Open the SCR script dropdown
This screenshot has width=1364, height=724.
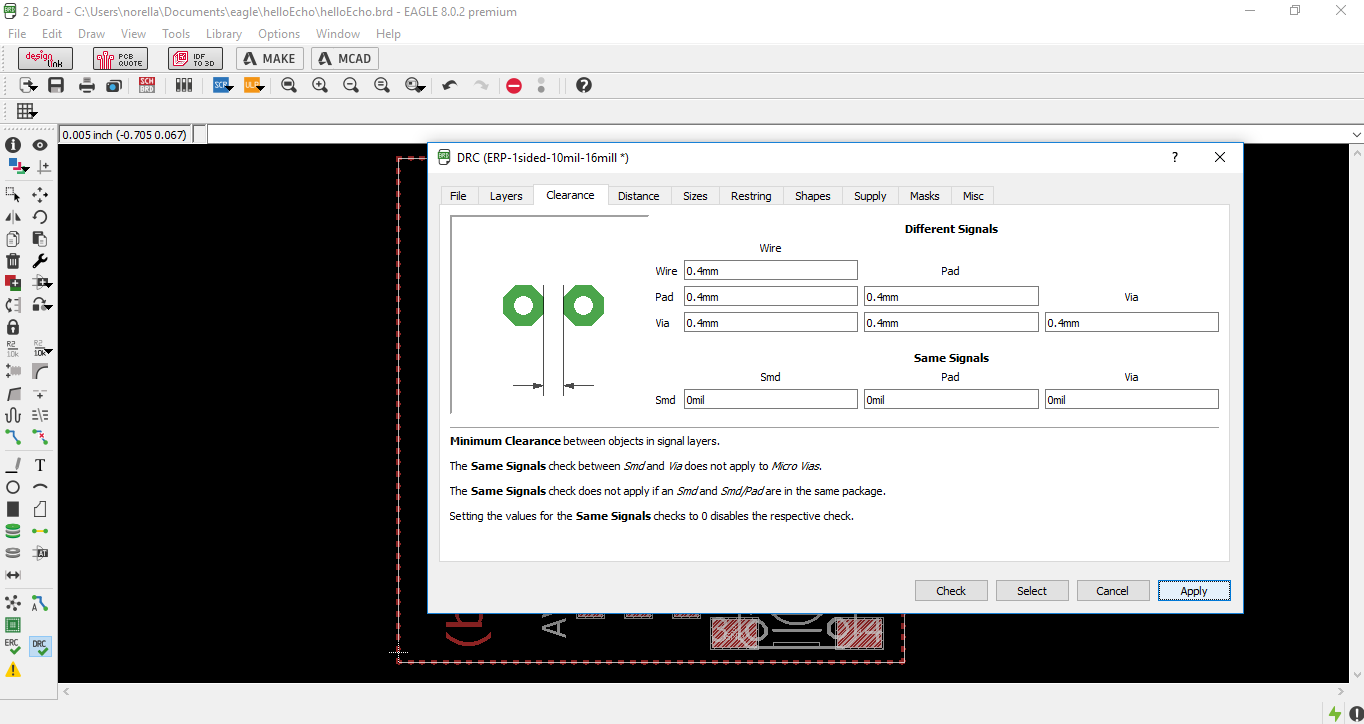(223, 85)
